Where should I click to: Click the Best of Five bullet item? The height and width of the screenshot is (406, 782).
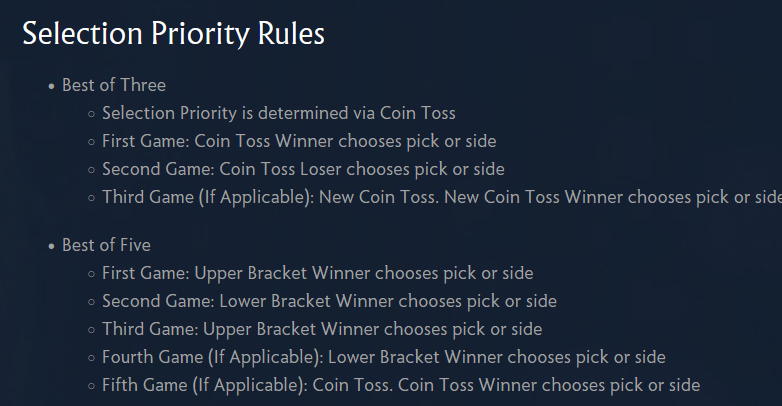106,245
